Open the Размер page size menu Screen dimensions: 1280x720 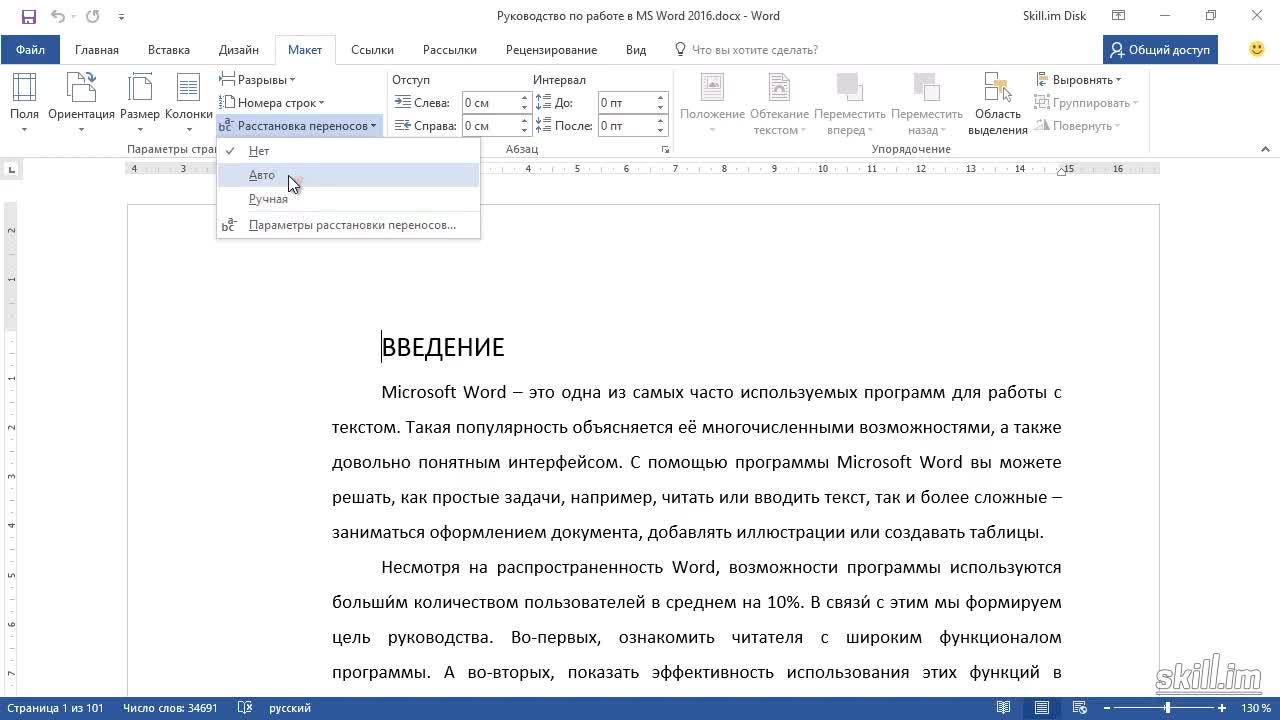pos(140,102)
